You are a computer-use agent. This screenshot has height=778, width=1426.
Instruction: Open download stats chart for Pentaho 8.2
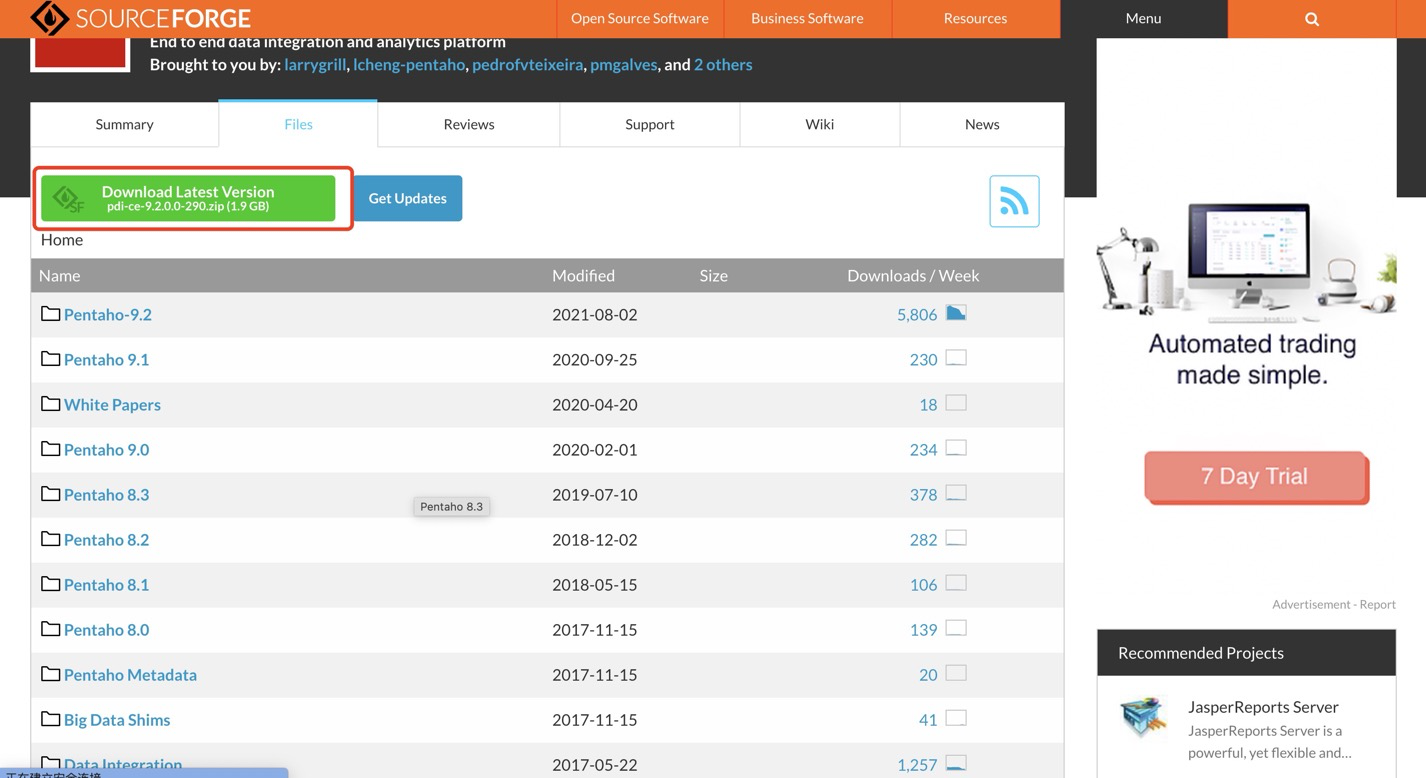pos(956,538)
